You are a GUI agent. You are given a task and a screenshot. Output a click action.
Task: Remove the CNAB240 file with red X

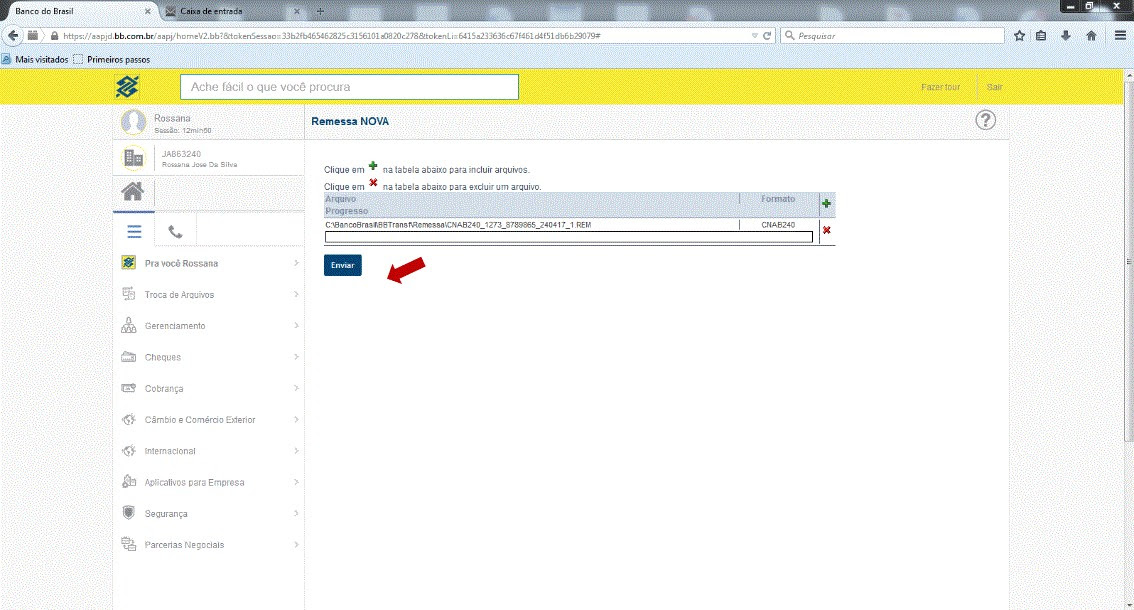click(827, 230)
